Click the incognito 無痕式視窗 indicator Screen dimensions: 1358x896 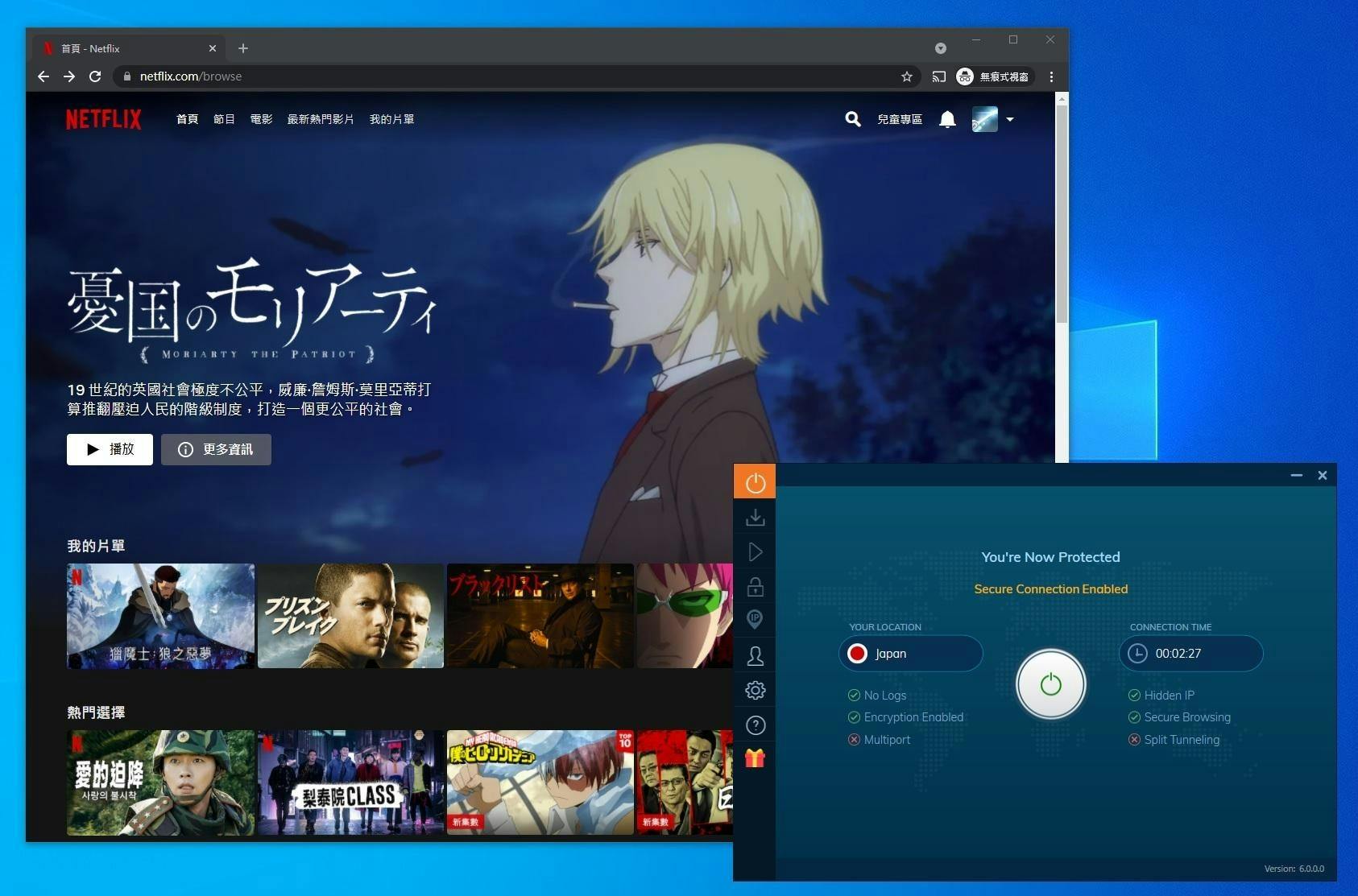pyautogui.click(x=992, y=76)
